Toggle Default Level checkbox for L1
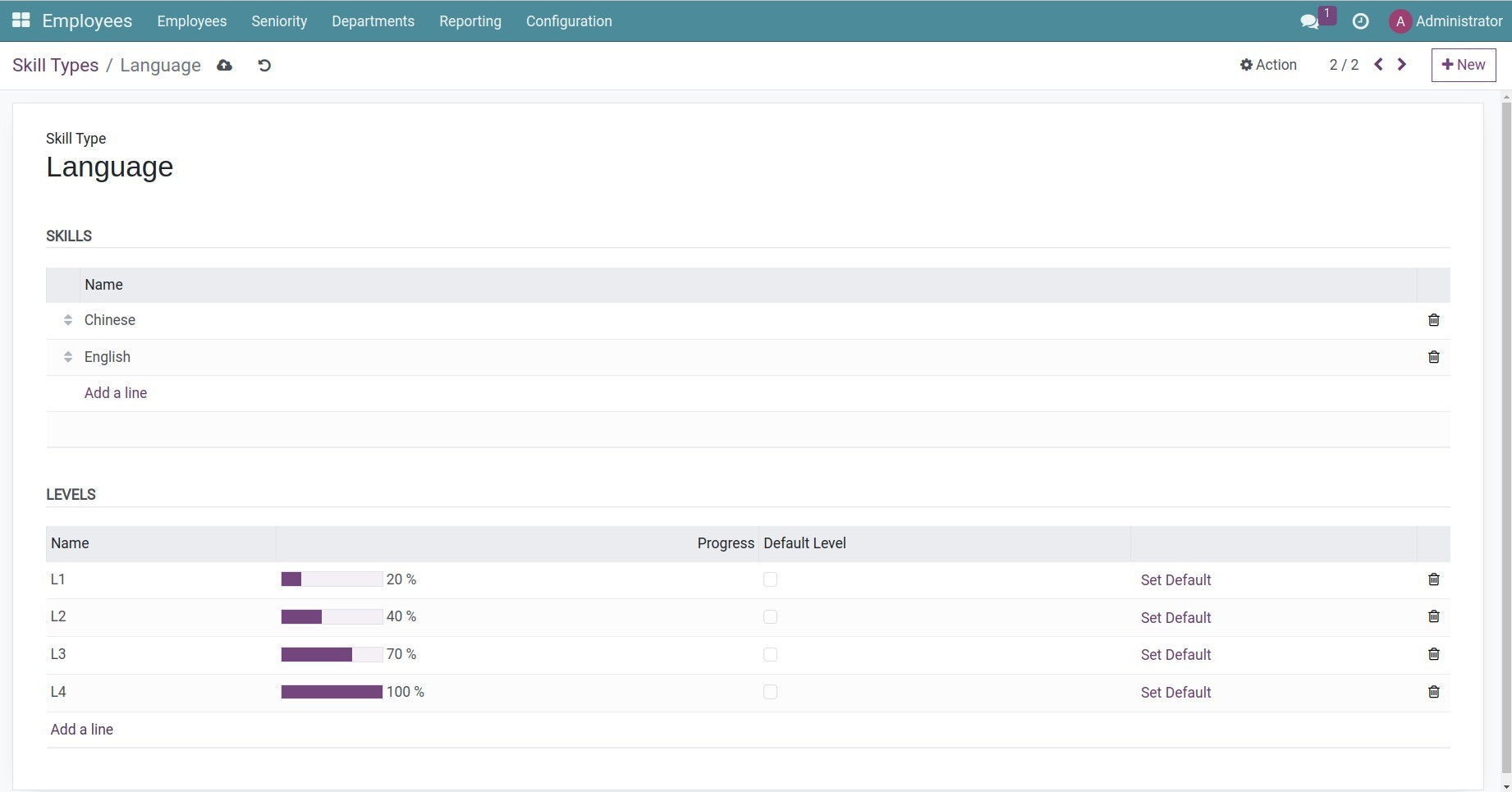Image resolution: width=1512 pixels, height=792 pixels. pos(770,579)
